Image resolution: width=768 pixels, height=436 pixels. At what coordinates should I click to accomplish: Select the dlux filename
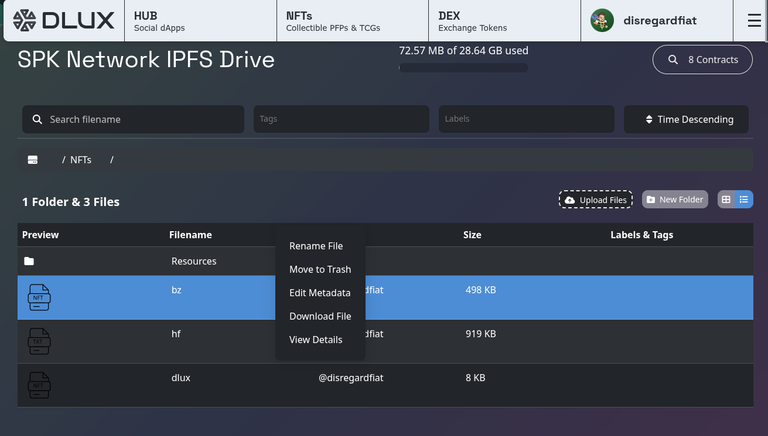click(x=181, y=378)
